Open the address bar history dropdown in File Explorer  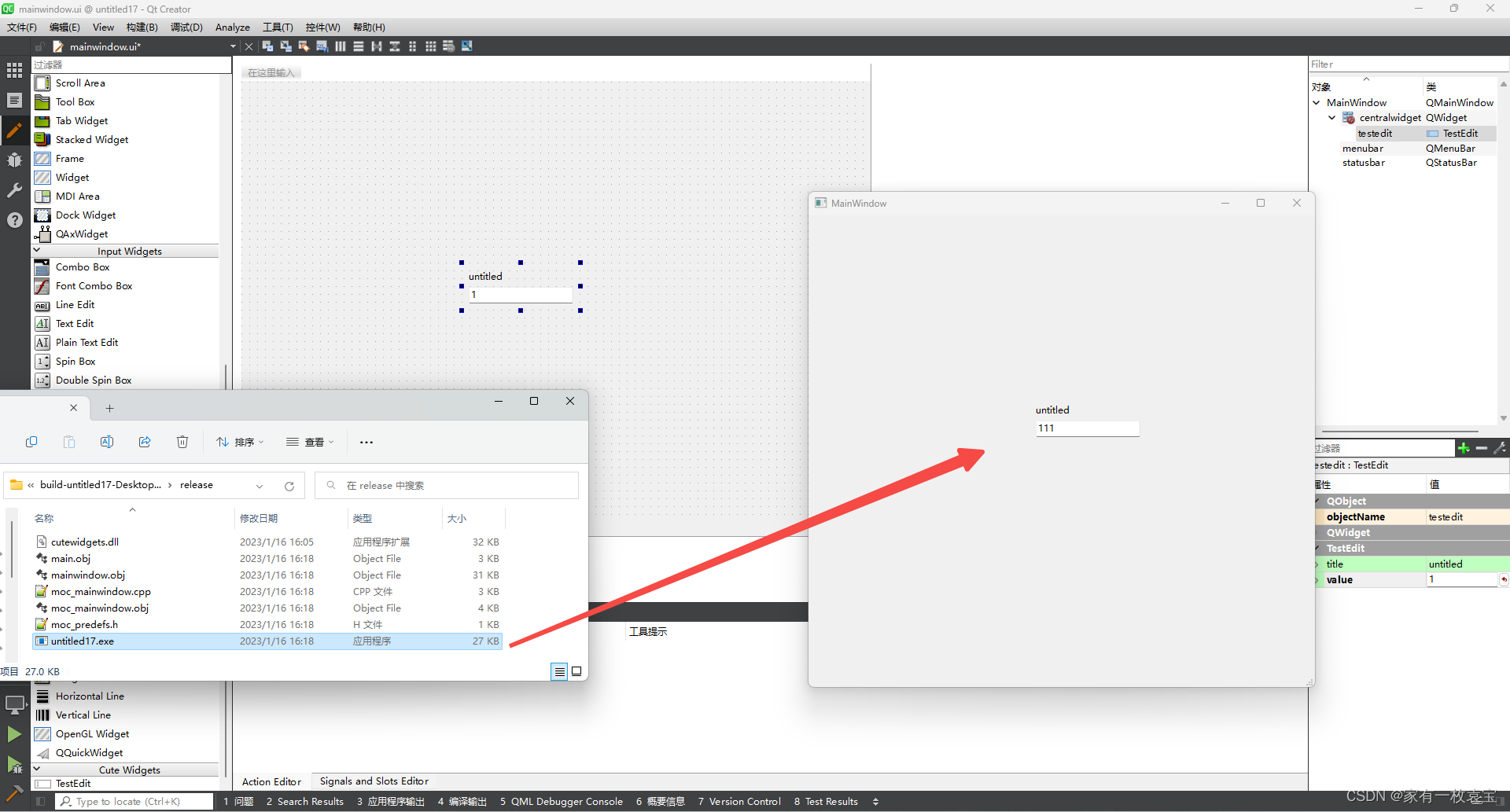click(x=260, y=486)
